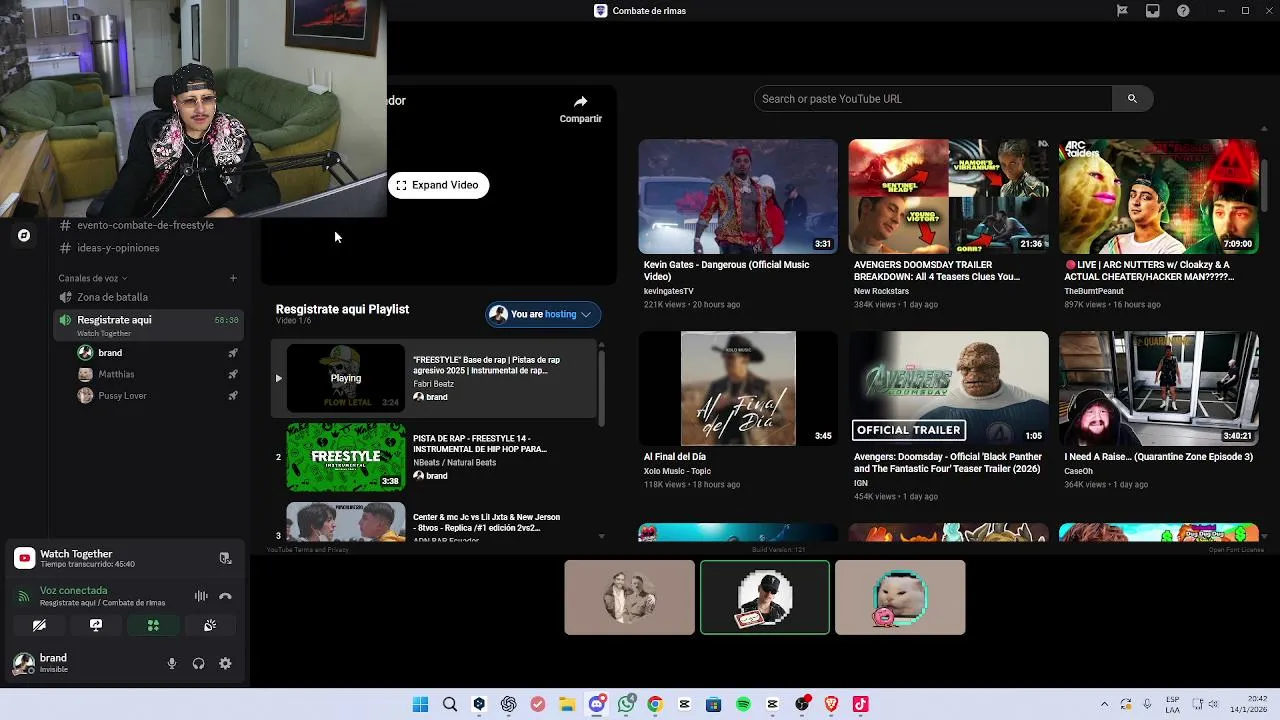Open WhatsApp from the taskbar
The image size is (1280, 720).
pos(626,704)
